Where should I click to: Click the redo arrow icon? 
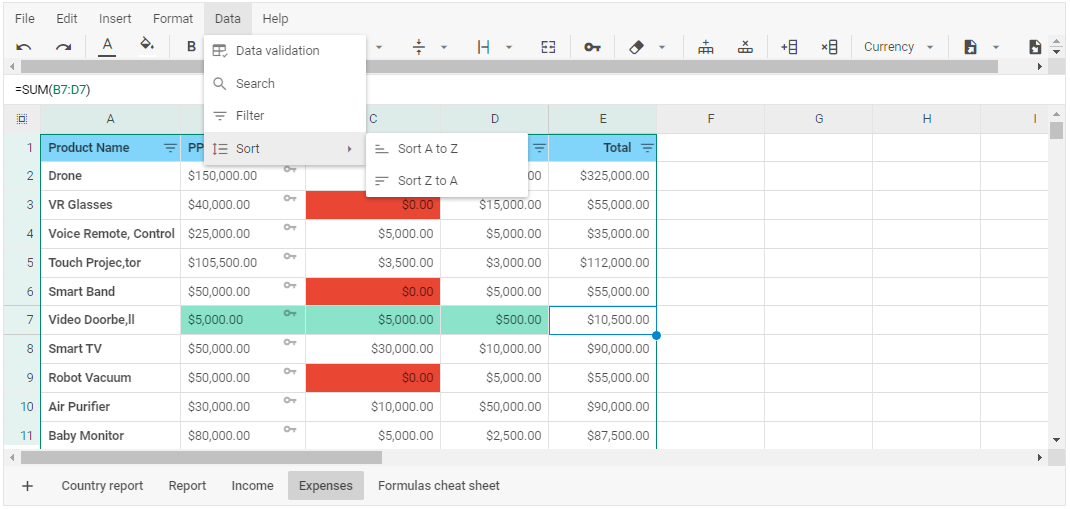pyautogui.click(x=63, y=47)
